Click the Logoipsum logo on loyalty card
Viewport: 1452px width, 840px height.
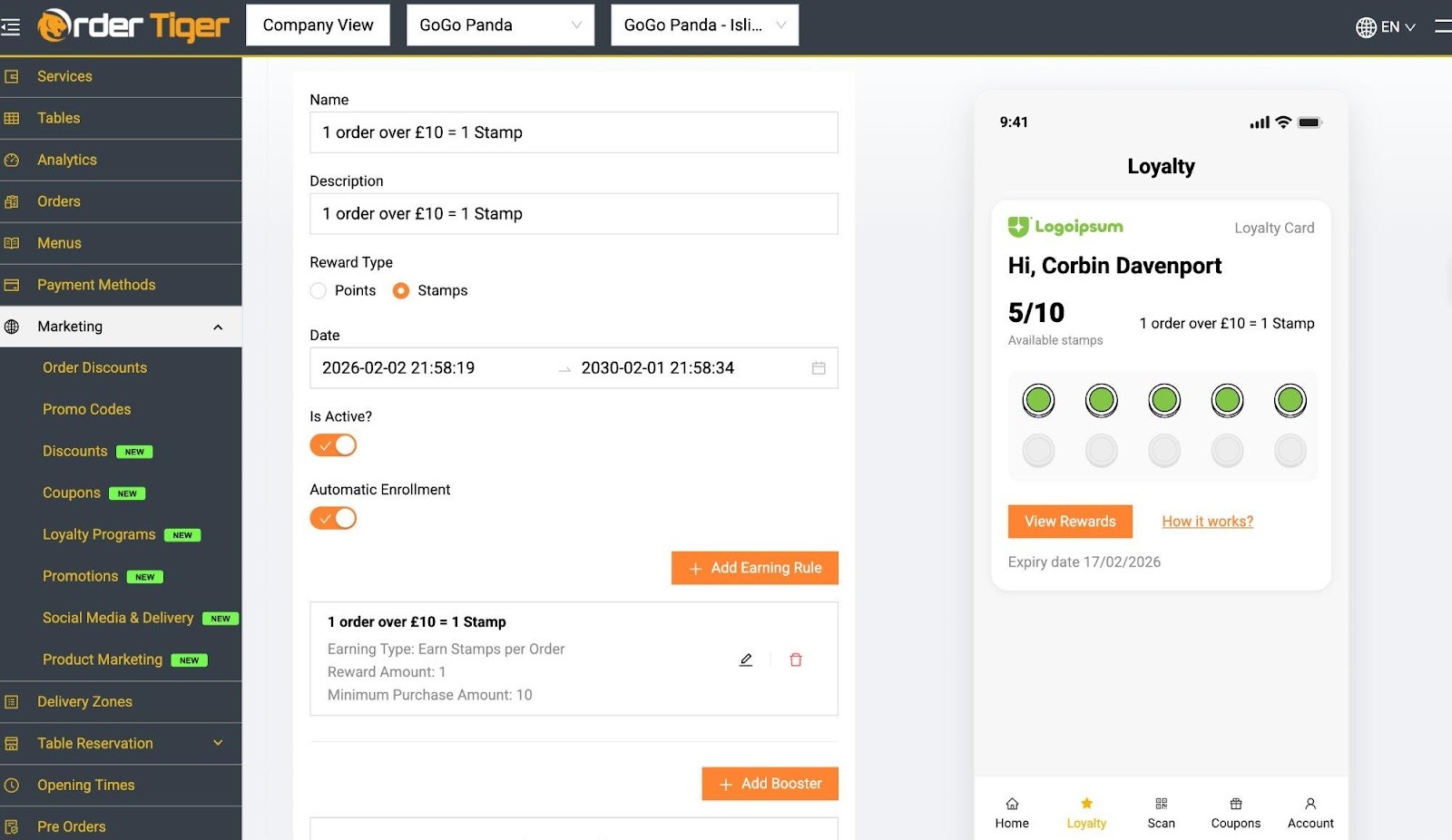point(1065,227)
